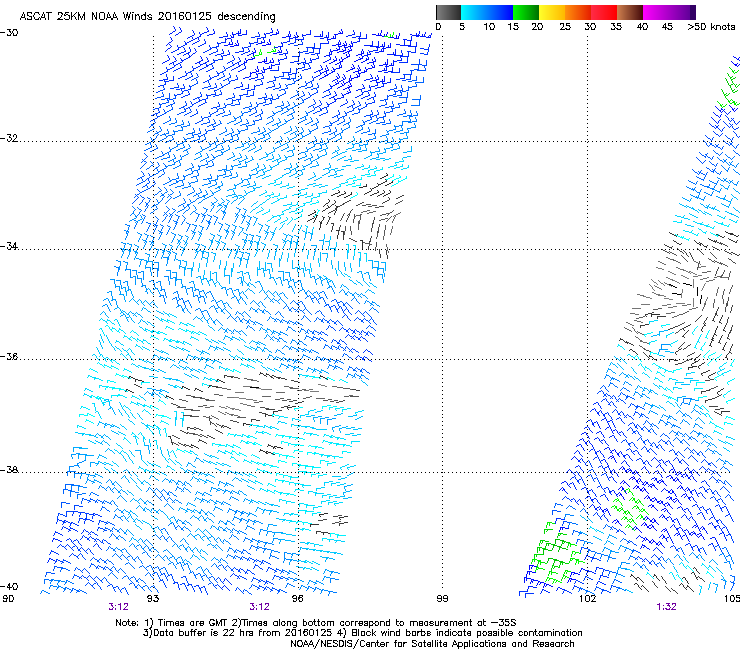Click the green 15-20 knots legend color
The height and width of the screenshot is (650, 740).
[526, 12]
